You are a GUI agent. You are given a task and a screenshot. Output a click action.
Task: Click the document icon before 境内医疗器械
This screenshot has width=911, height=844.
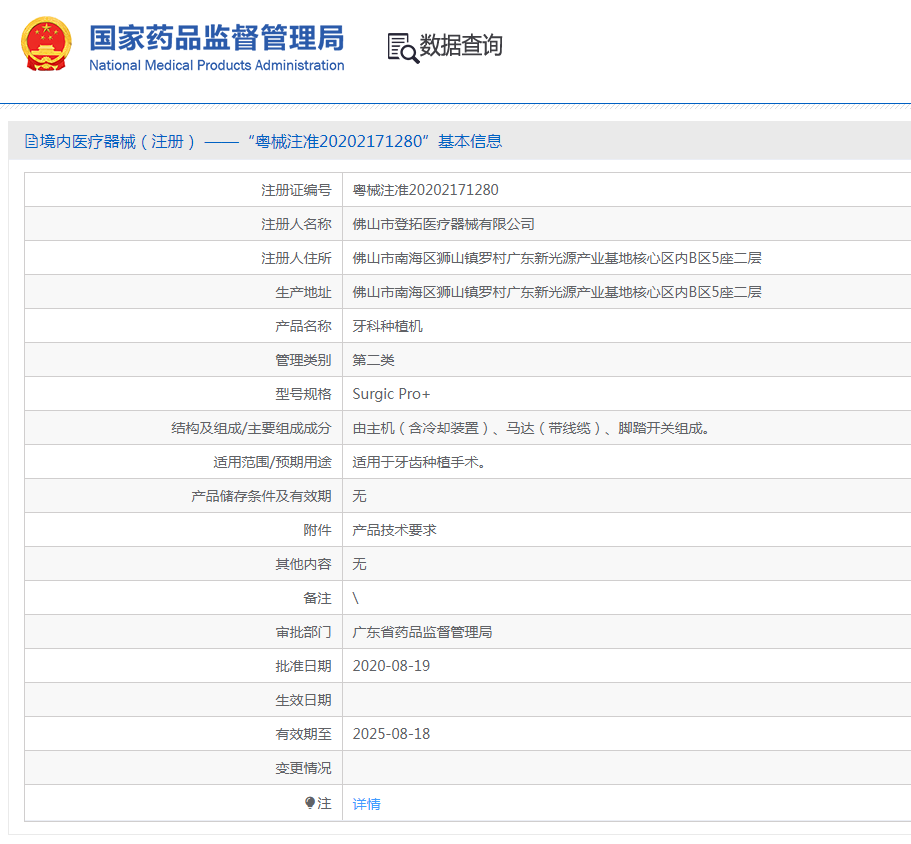pos(31,141)
